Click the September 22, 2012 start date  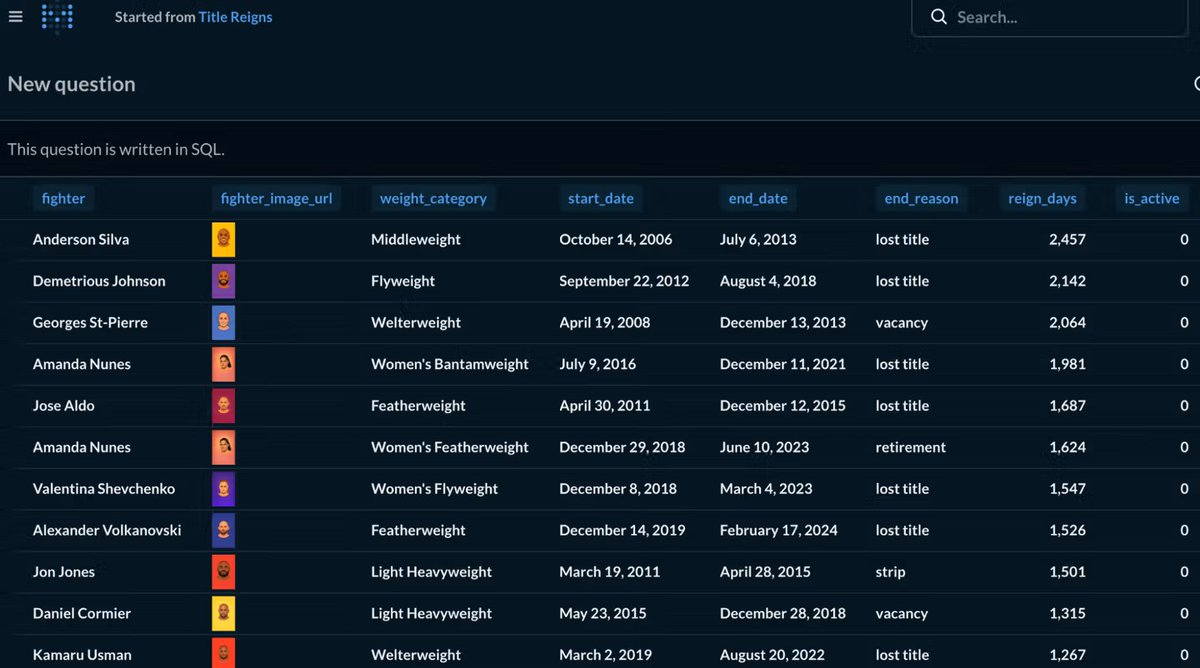624,281
